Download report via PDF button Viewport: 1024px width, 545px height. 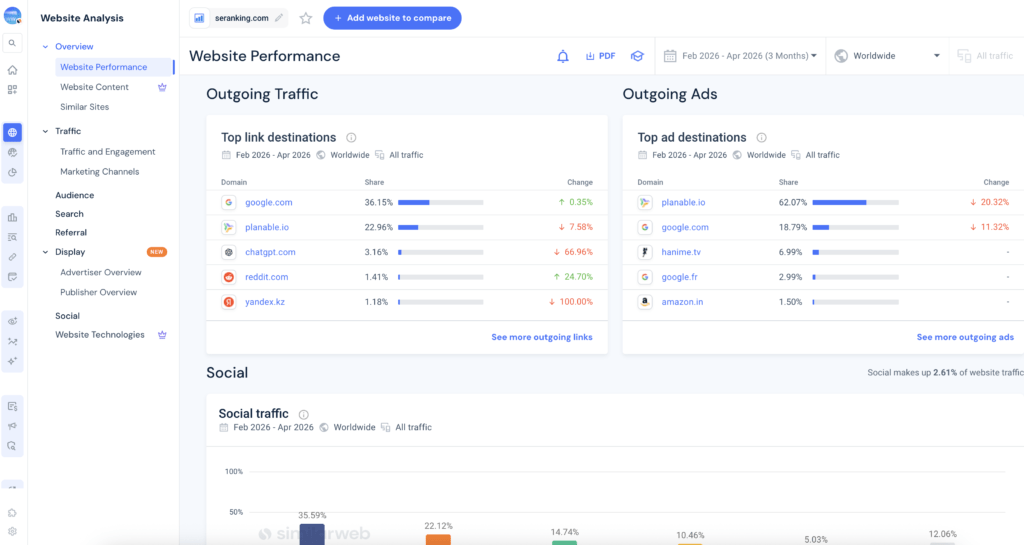pos(601,56)
